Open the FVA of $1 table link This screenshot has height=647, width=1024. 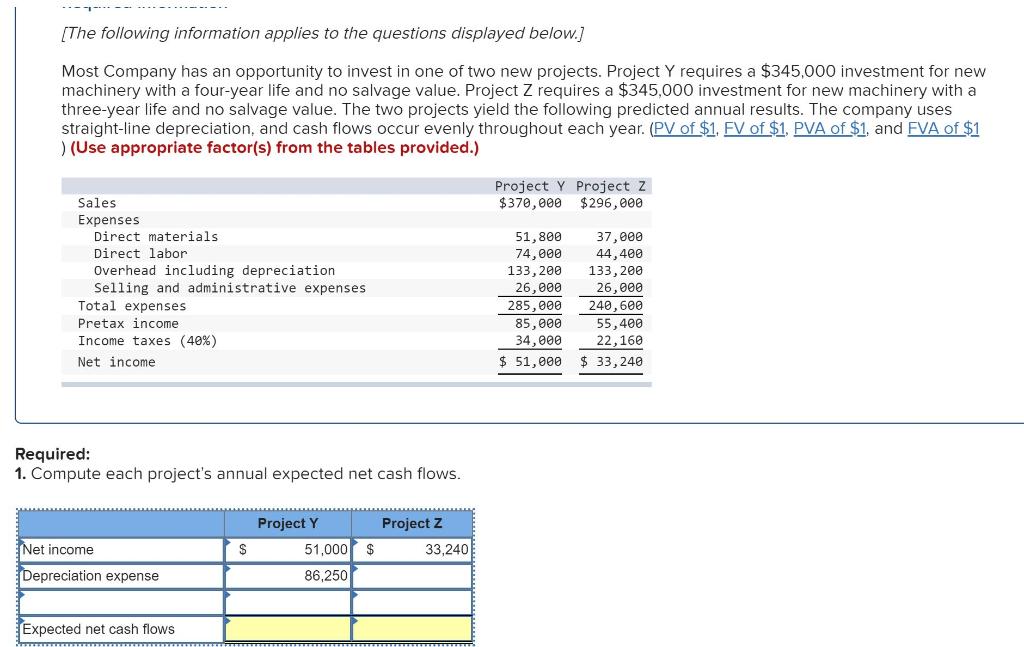click(x=942, y=128)
